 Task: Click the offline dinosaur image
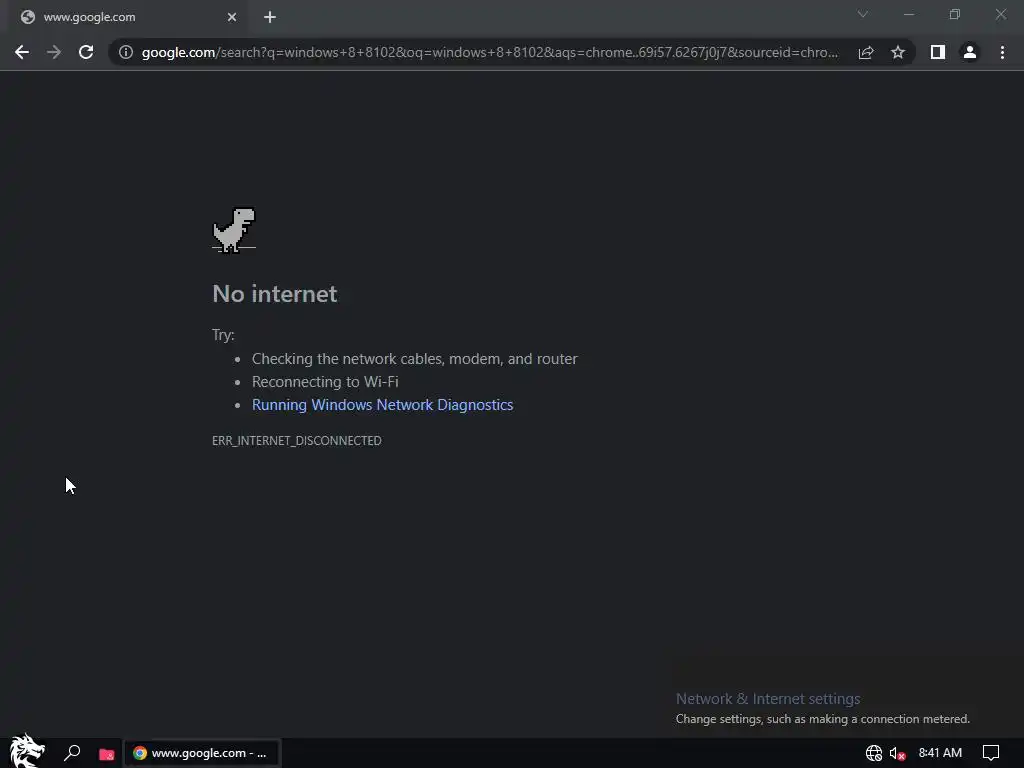pyautogui.click(x=234, y=230)
